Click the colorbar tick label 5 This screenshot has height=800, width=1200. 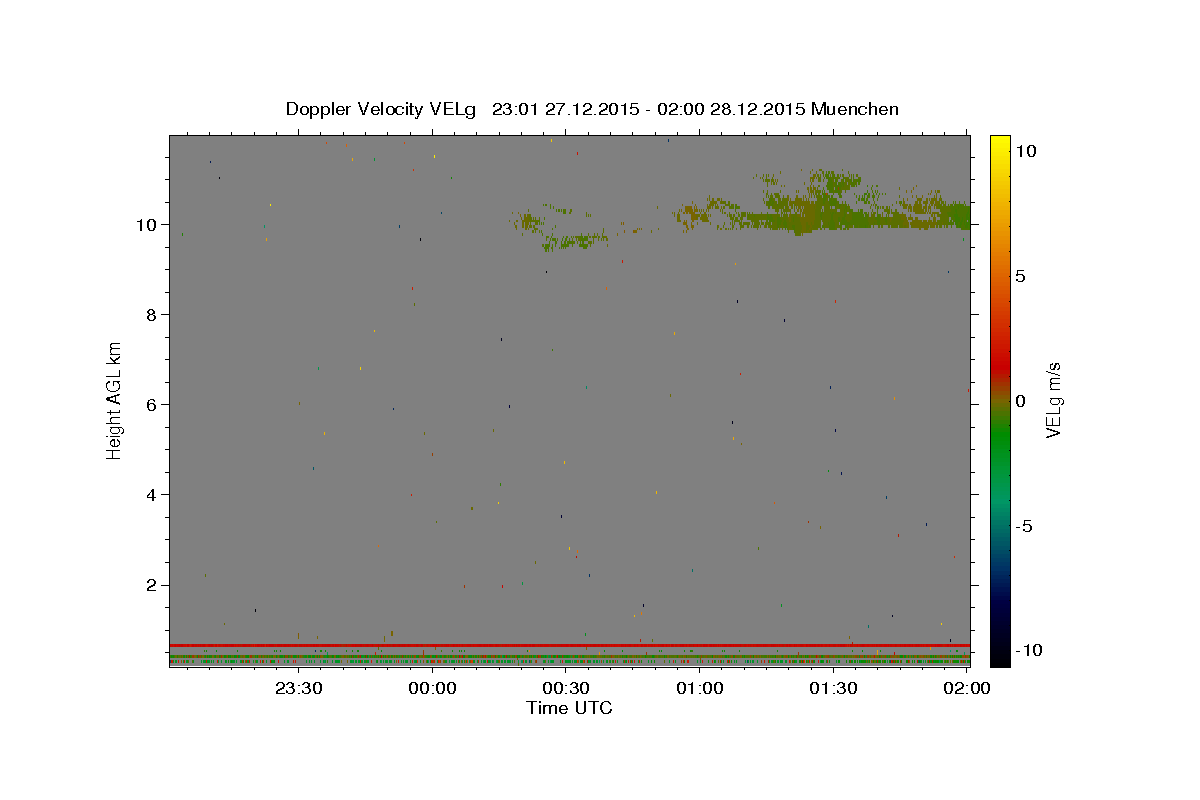(x=1021, y=276)
